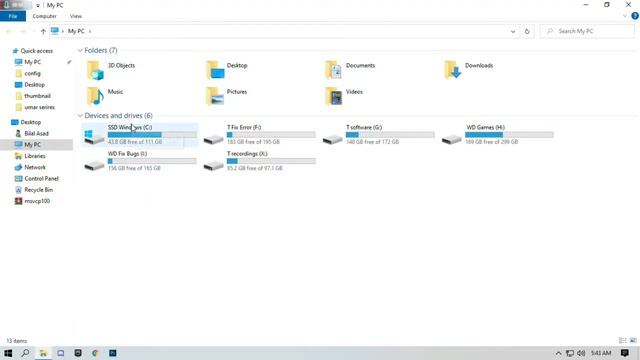The height and width of the screenshot is (360, 640).
Task: Collapse the Devices and drives (6) group
Action: click(x=80, y=116)
